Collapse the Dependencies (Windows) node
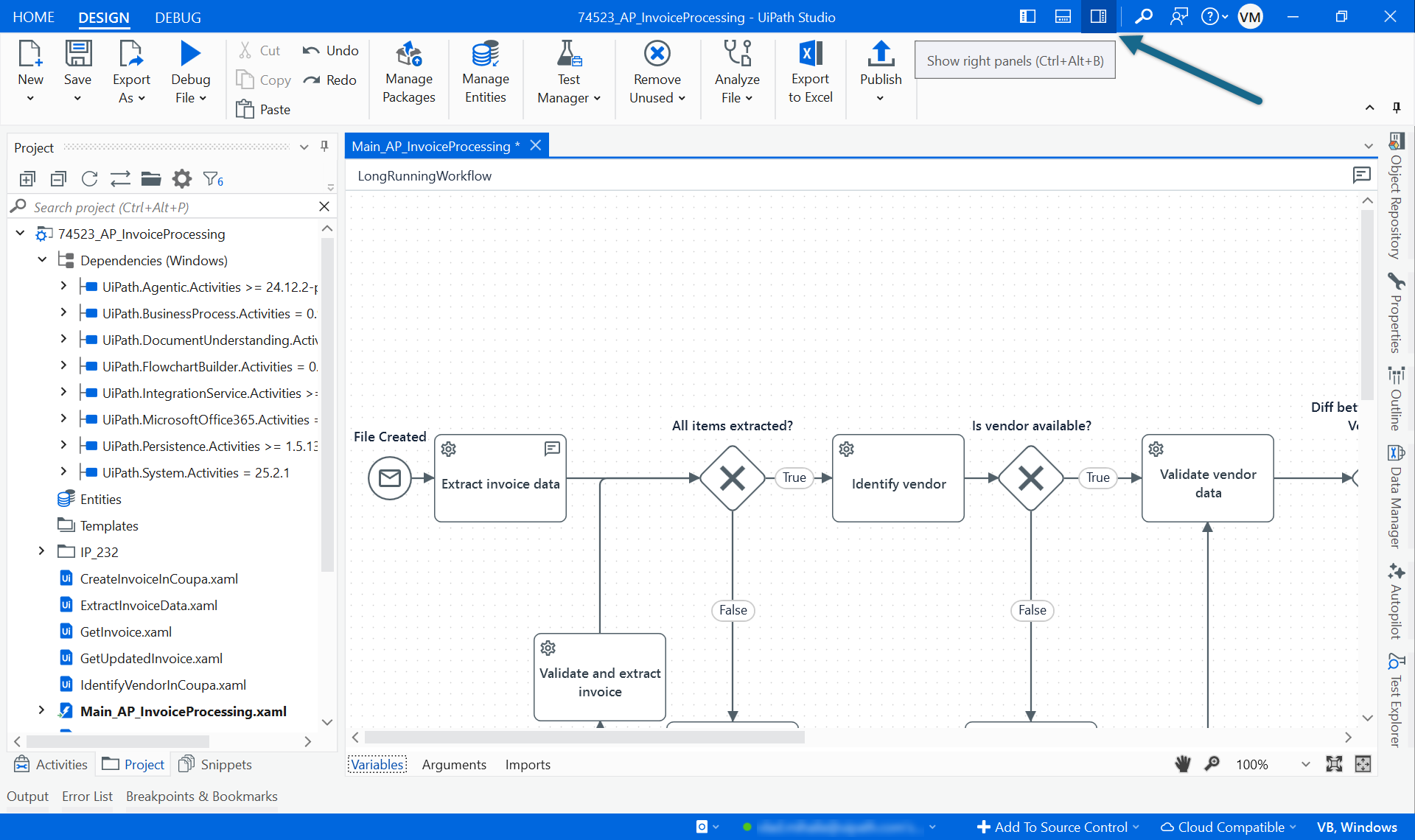 [x=42, y=260]
